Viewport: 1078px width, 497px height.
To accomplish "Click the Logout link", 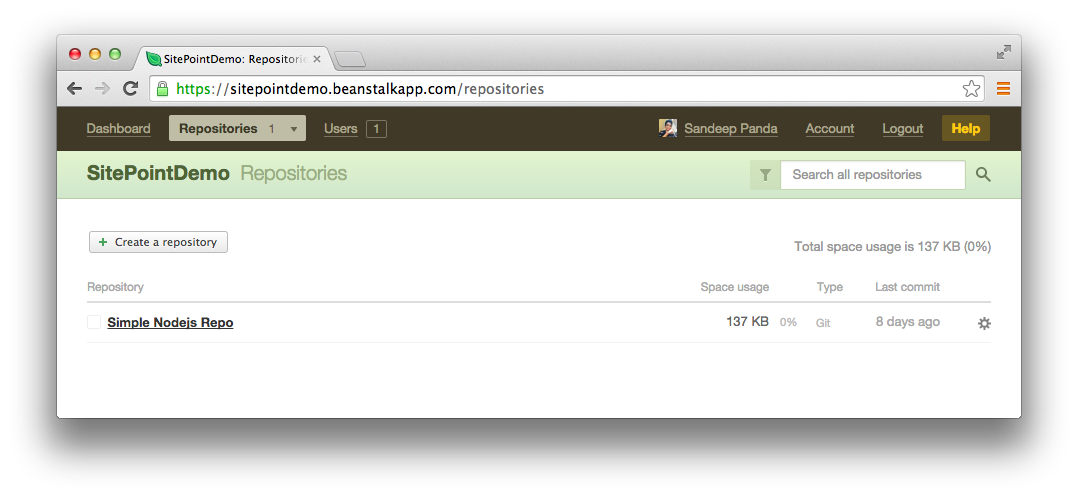I will pos(903,129).
